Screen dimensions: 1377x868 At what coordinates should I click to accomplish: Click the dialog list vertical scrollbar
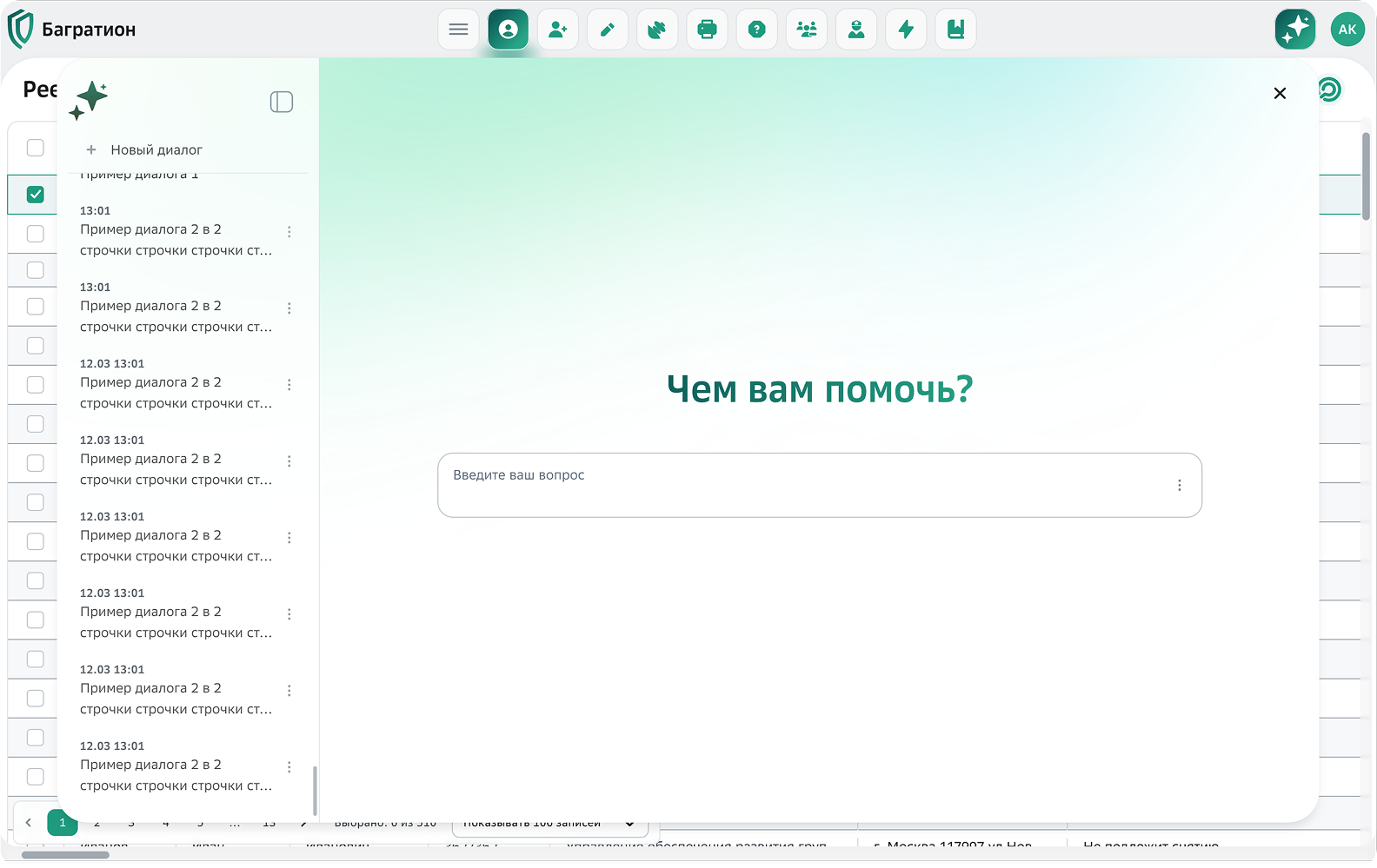coord(314,791)
